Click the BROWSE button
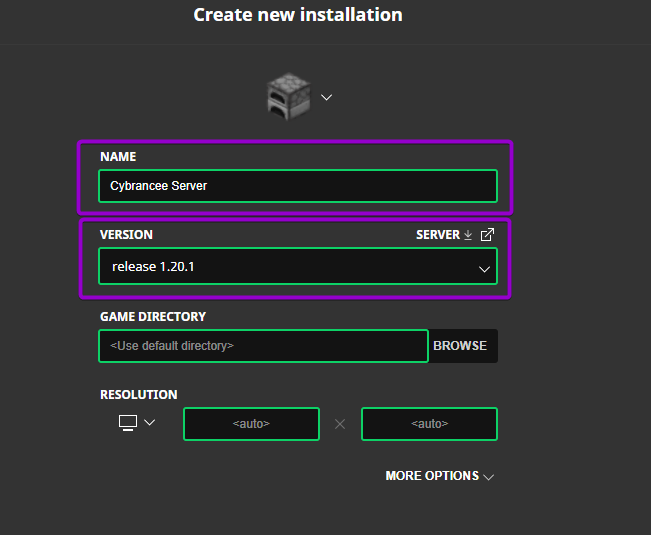This screenshot has width=651, height=535. 460,346
